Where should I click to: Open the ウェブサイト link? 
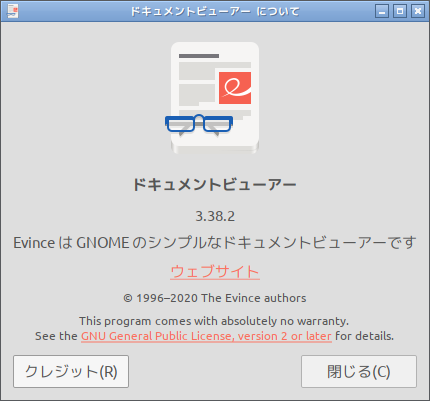click(215, 272)
